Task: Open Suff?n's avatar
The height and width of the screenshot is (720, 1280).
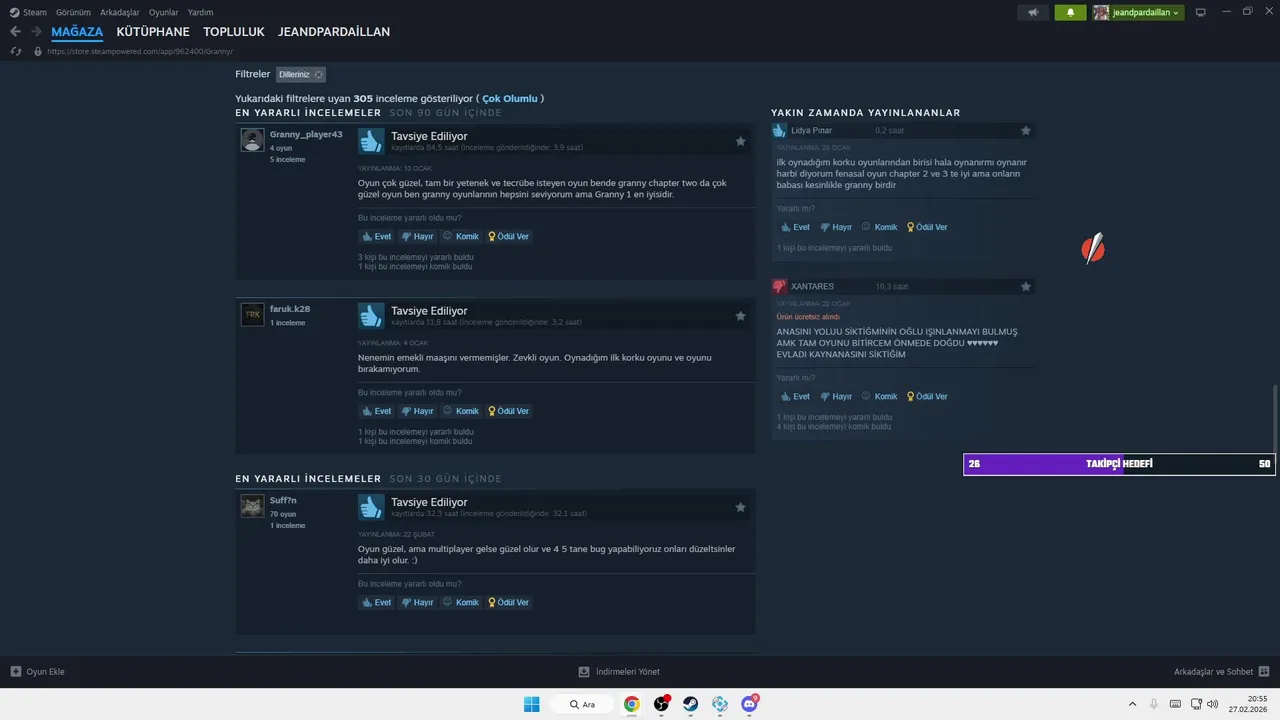Action: [252, 506]
